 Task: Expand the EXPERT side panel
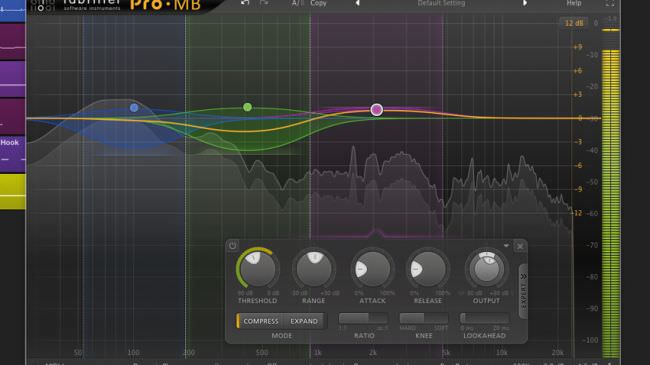[523, 291]
